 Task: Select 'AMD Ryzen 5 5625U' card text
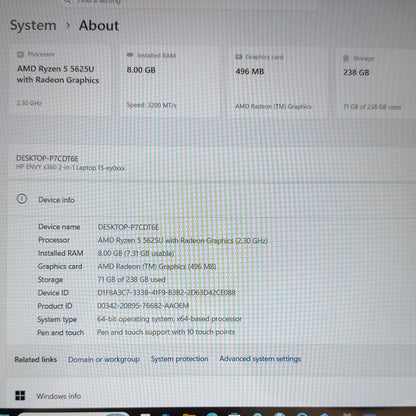(x=56, y=69)
